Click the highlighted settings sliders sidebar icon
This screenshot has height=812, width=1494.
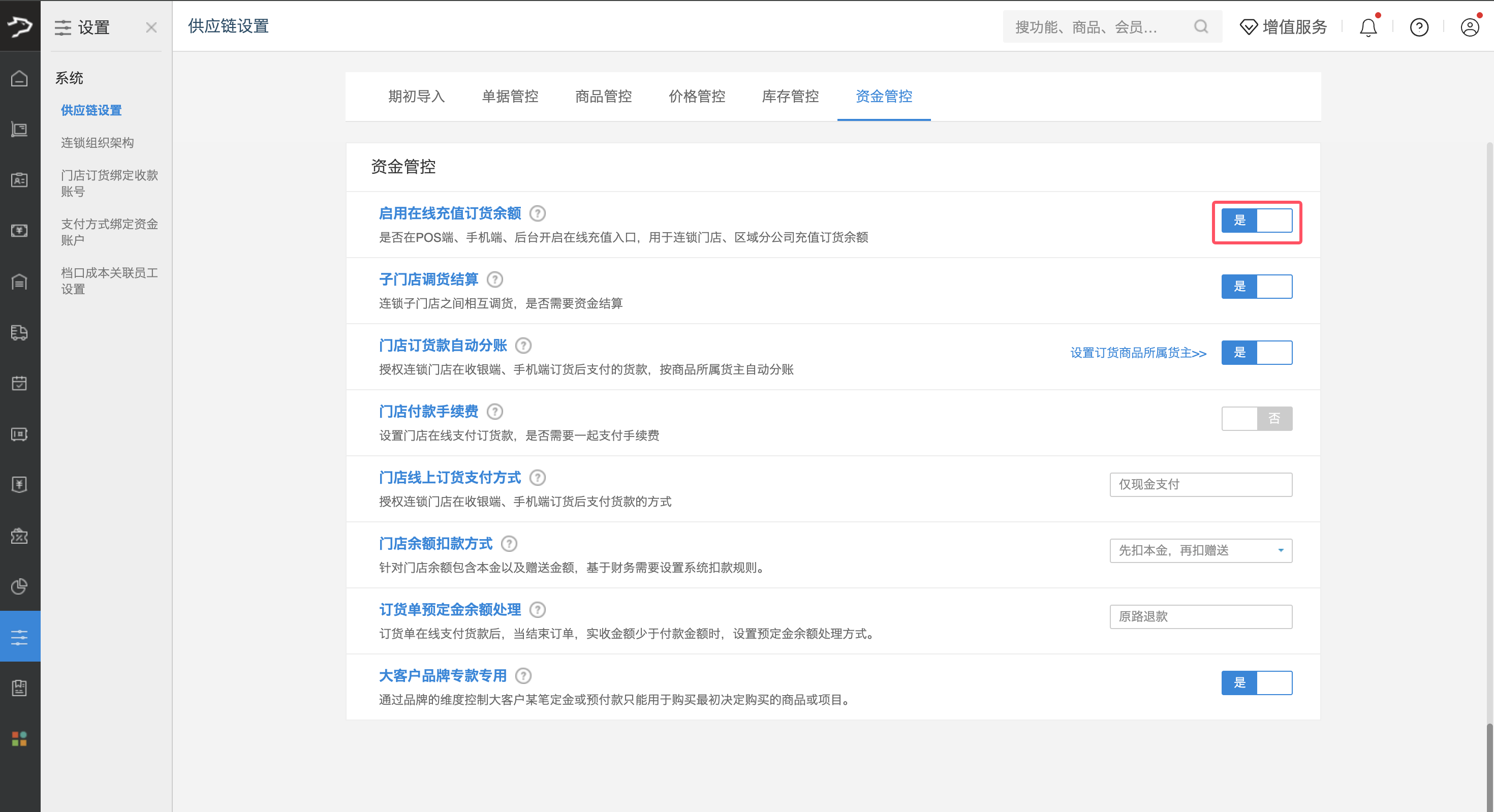[20, 637]
